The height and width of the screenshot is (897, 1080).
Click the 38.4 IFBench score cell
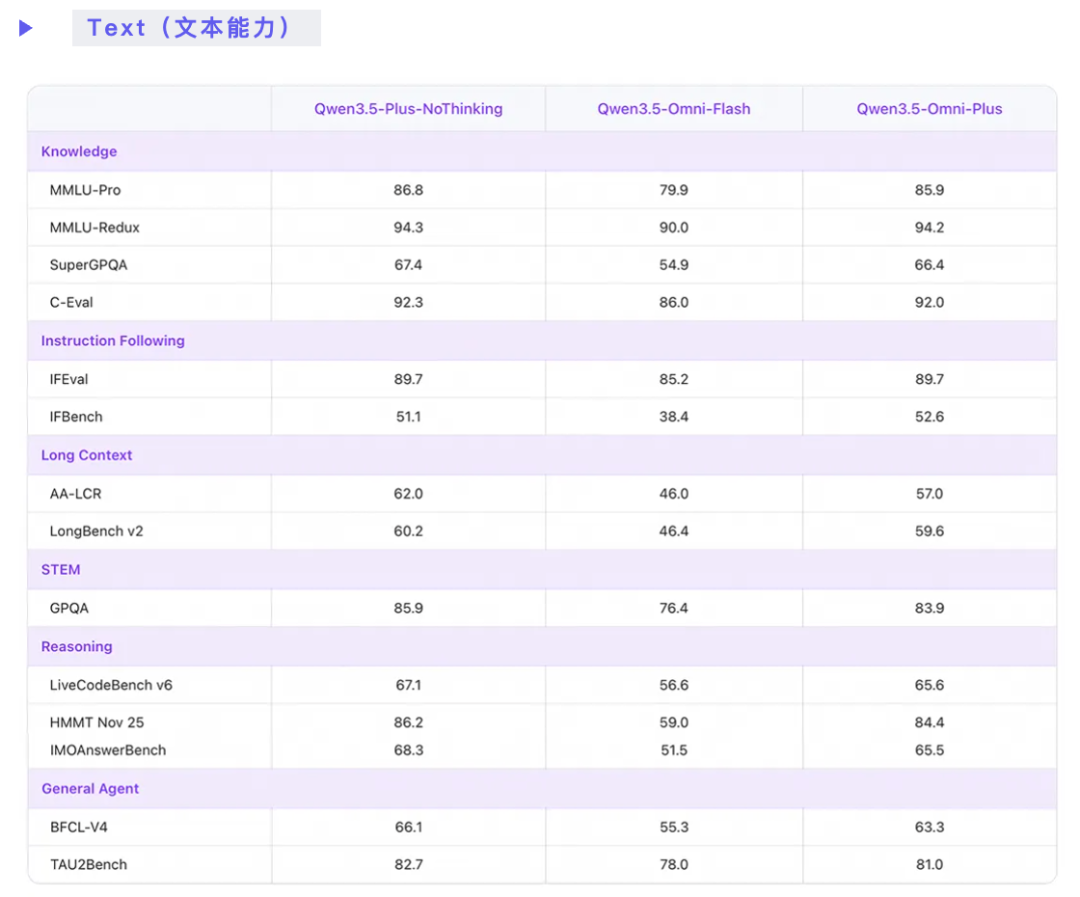[674, 417]
